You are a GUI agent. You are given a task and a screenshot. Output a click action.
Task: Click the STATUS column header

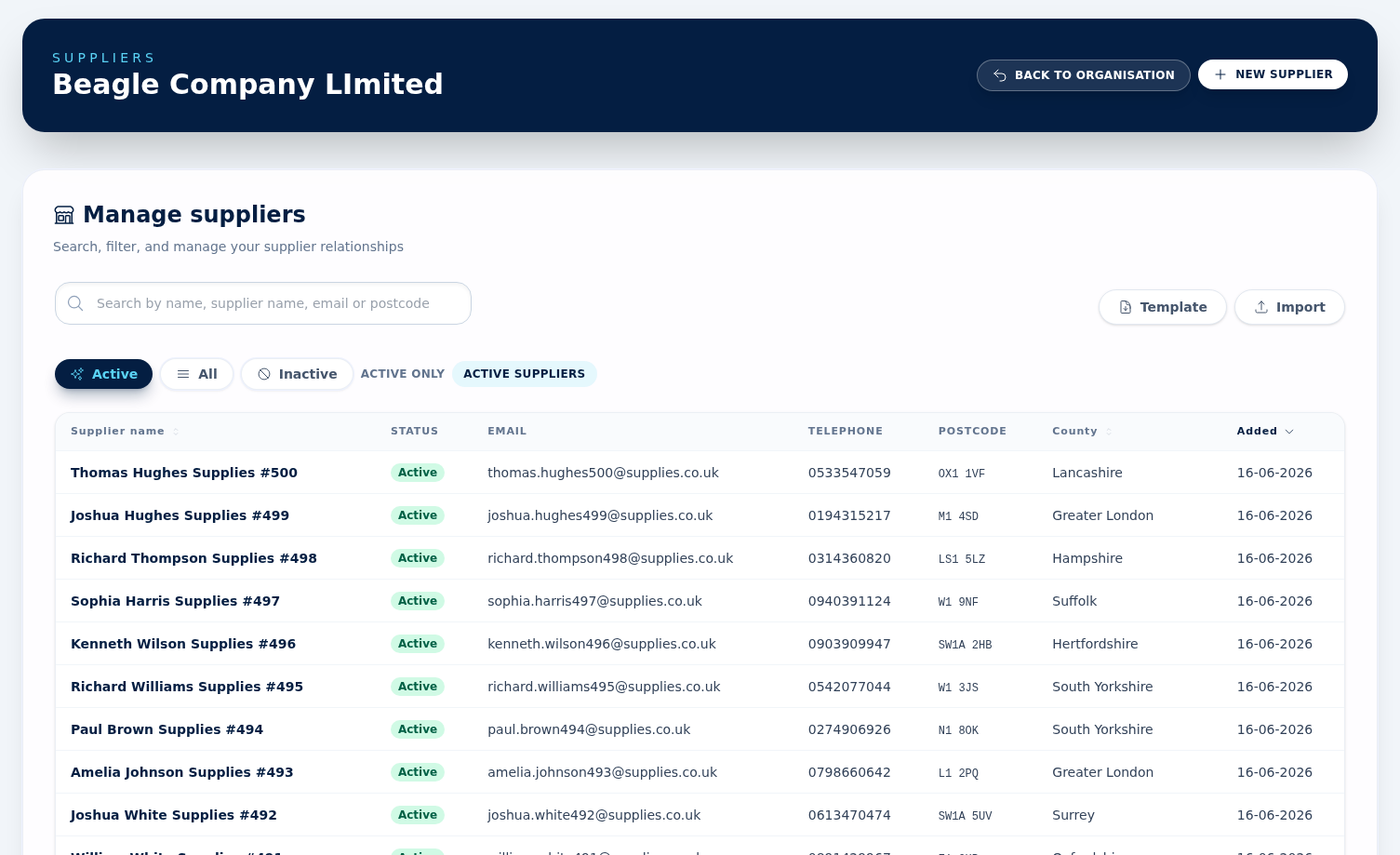(414, 431)
